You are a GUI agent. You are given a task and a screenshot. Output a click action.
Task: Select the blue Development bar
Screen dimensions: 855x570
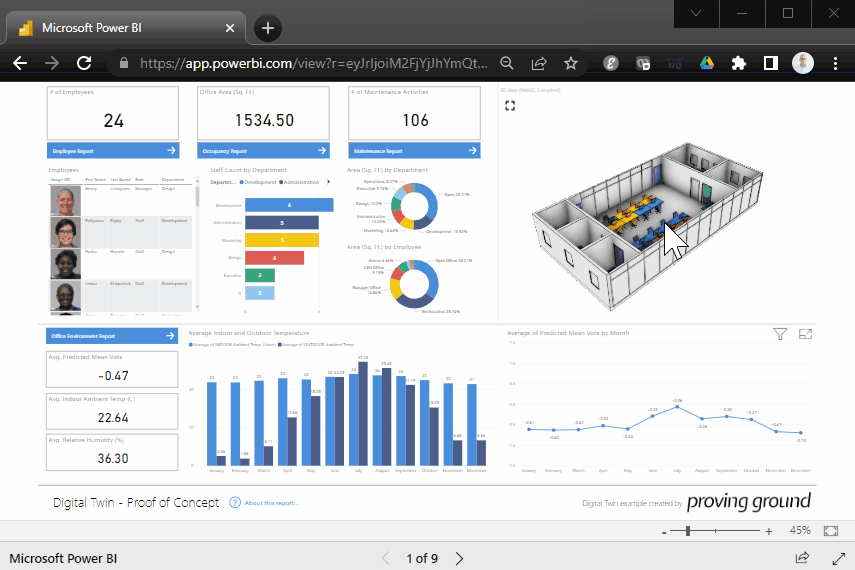[x=289, y=205]
